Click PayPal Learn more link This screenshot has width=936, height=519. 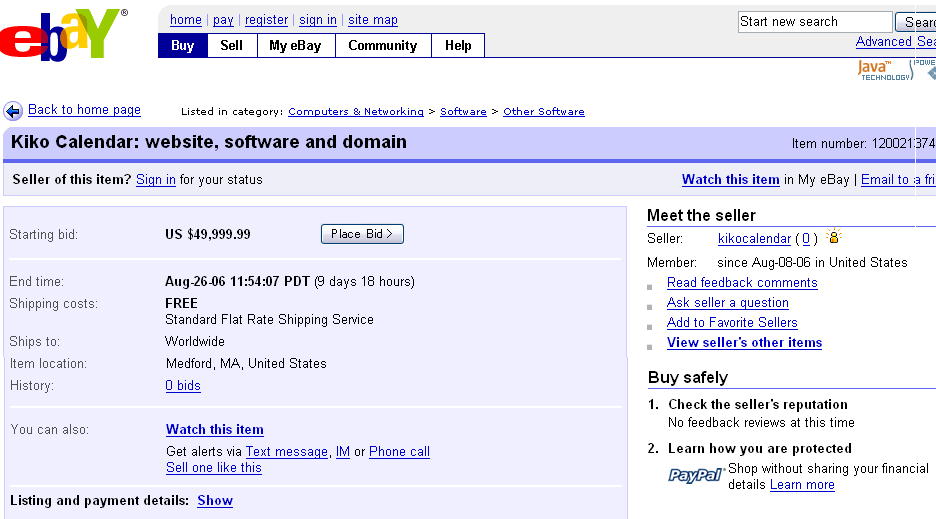pyautogui.click(x=802, y=485)
